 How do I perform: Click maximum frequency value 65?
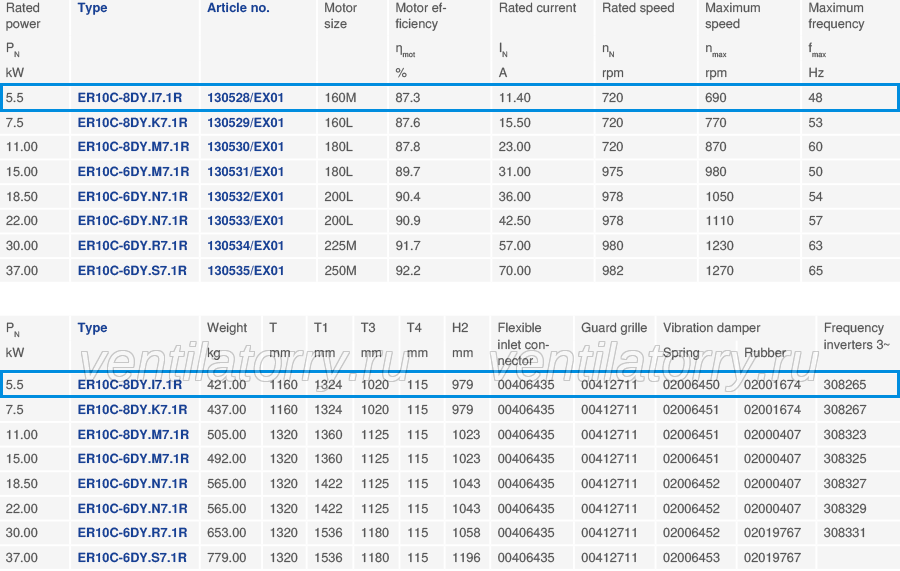click(x=816, y=271)
